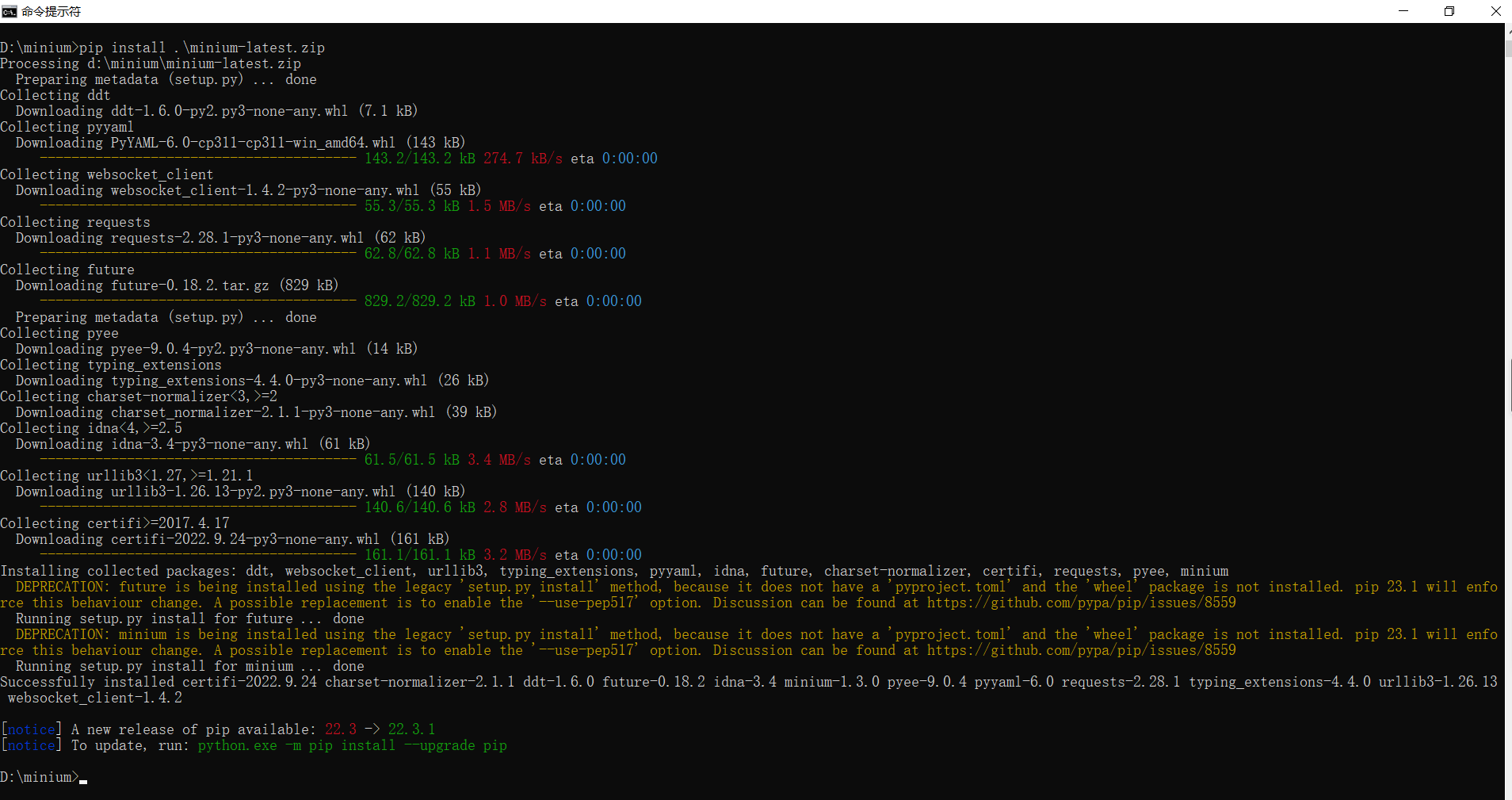This screenshot has height=800, width=1512.
Task: Click the 'Processing d:\minium\minium-latest.zip' line
Action: [x=151, y=63]
